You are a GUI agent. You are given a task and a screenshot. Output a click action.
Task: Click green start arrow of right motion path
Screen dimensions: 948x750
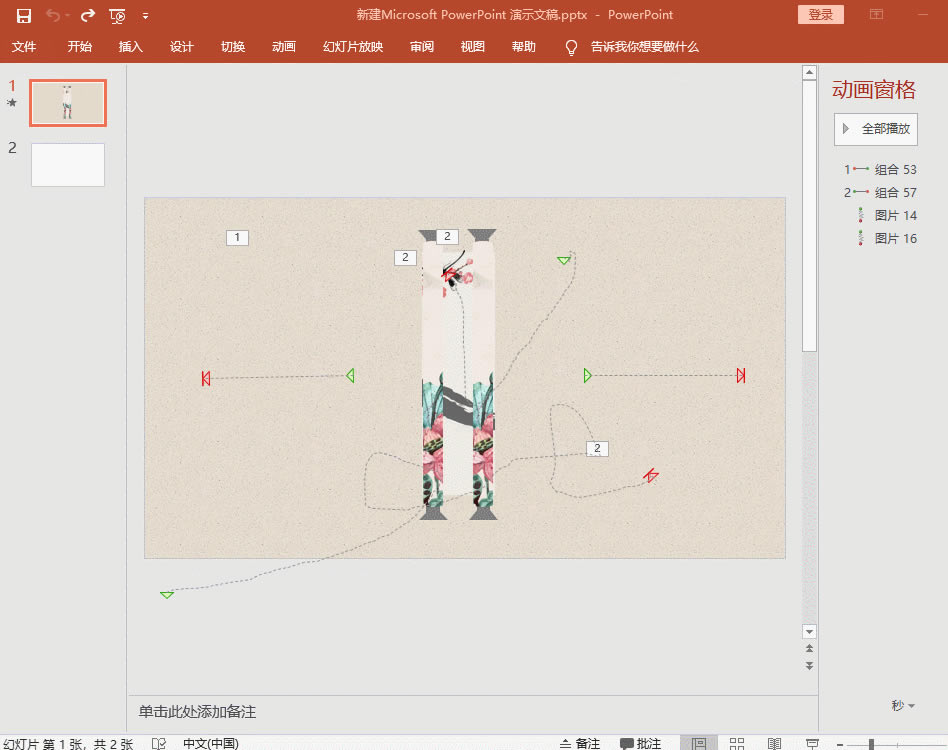pyautogui.click(x=587, y=375)
